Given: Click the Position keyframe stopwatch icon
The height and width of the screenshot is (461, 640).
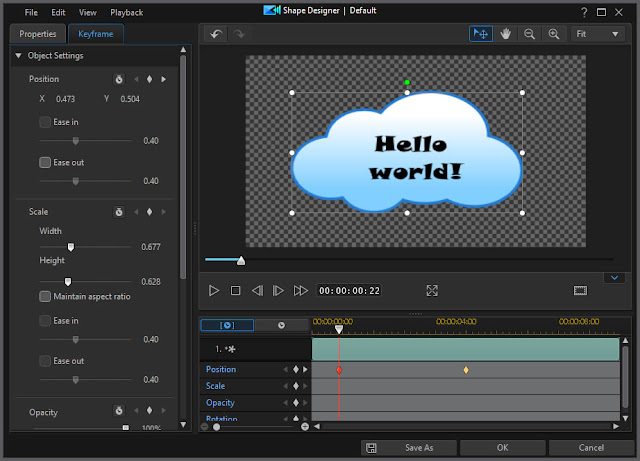Looking at the screenshot, I should pyautogui.click(x=119, y=79).
